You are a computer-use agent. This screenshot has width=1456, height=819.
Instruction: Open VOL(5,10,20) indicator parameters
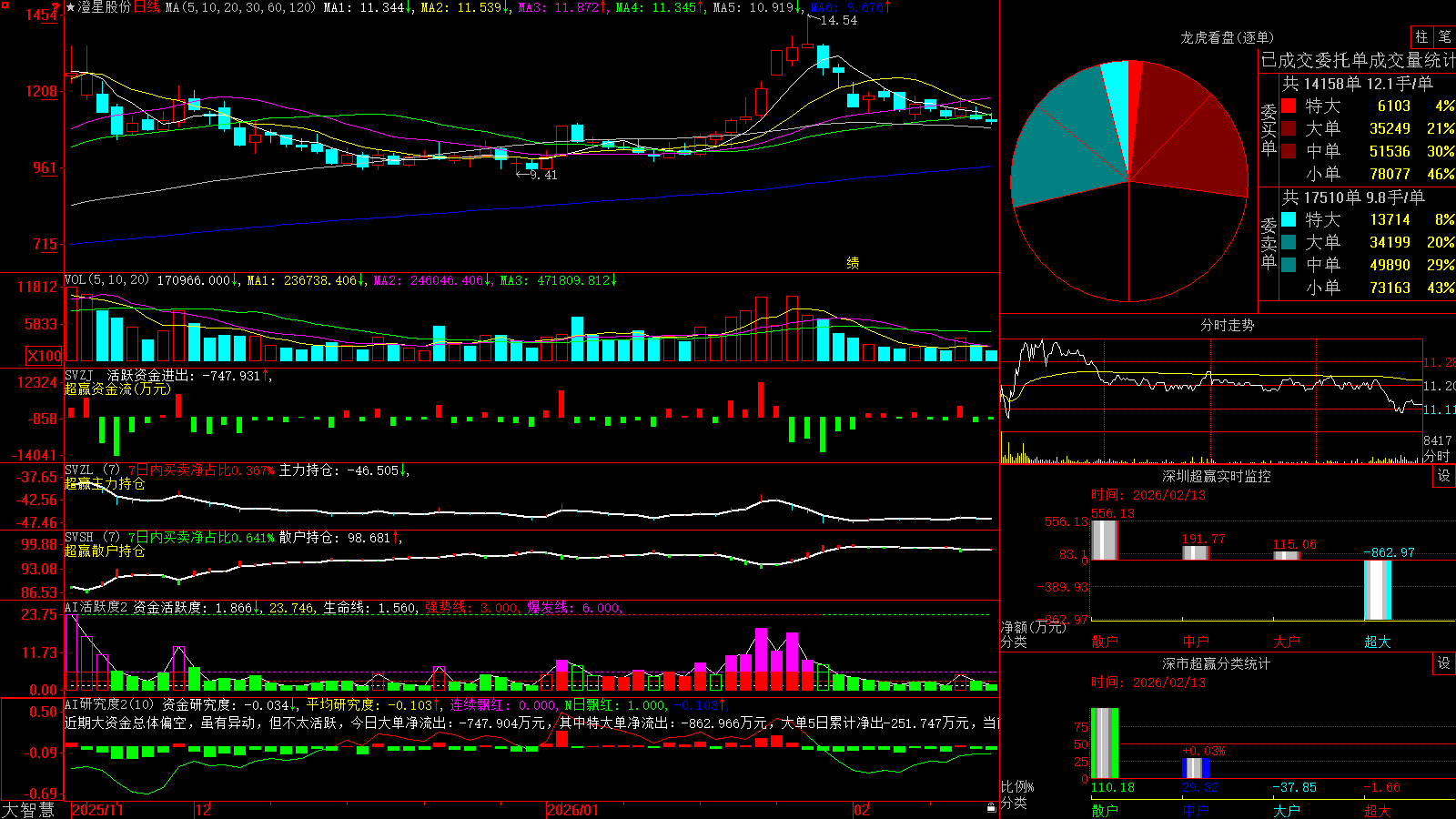pyautogui.click(x=106, y=280)
